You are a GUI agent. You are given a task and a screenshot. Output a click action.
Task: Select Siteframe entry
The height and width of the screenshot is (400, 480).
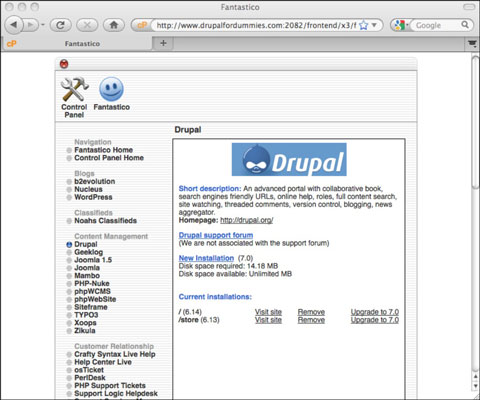pos(91,307)
